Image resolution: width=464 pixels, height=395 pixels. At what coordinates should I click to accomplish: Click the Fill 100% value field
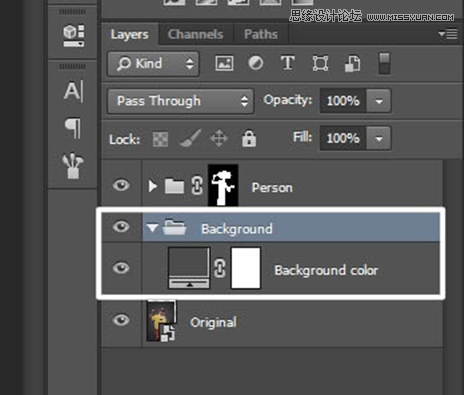[343, 138]
